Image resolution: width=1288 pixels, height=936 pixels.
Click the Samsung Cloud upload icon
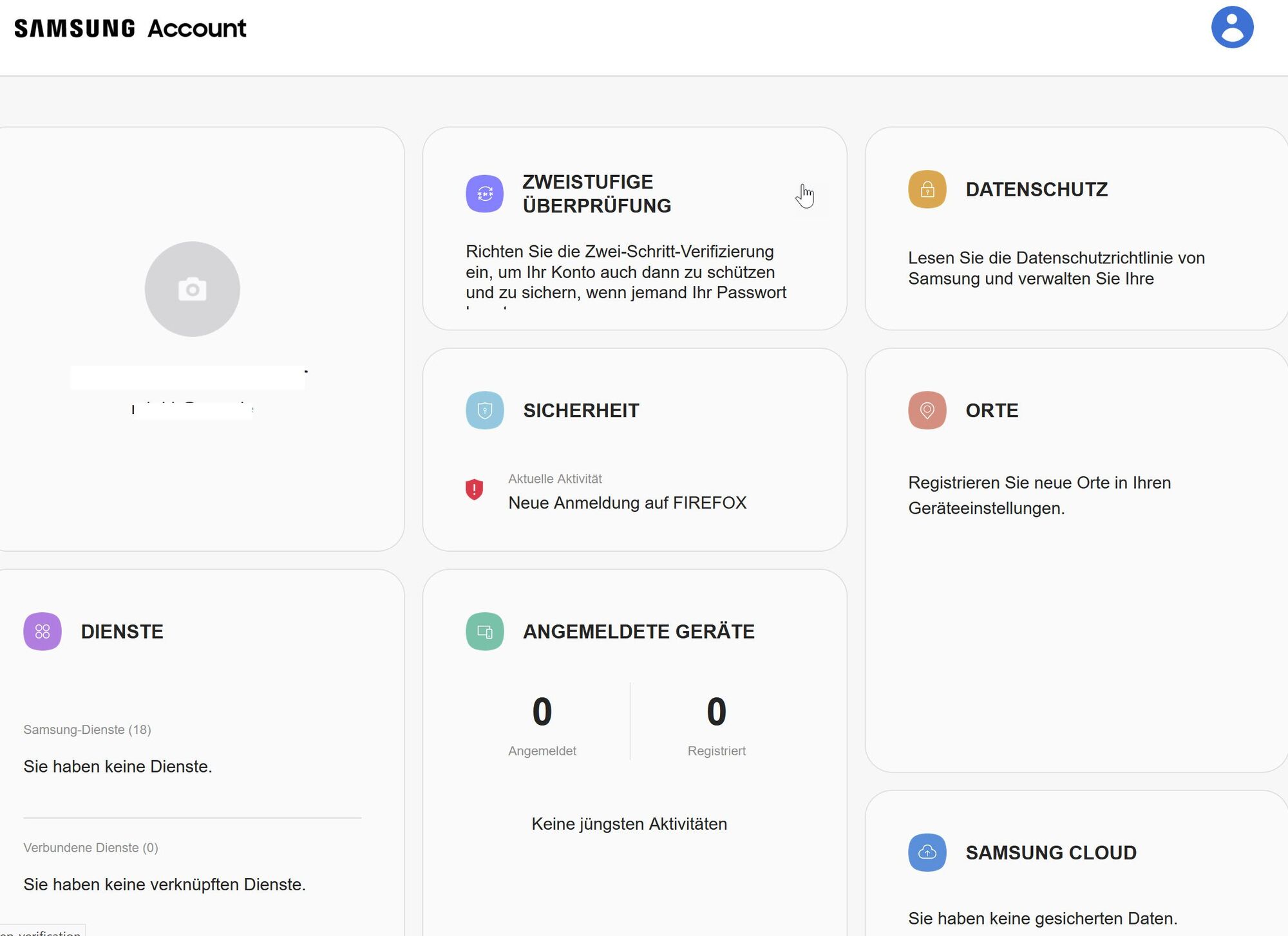(927, 852)
